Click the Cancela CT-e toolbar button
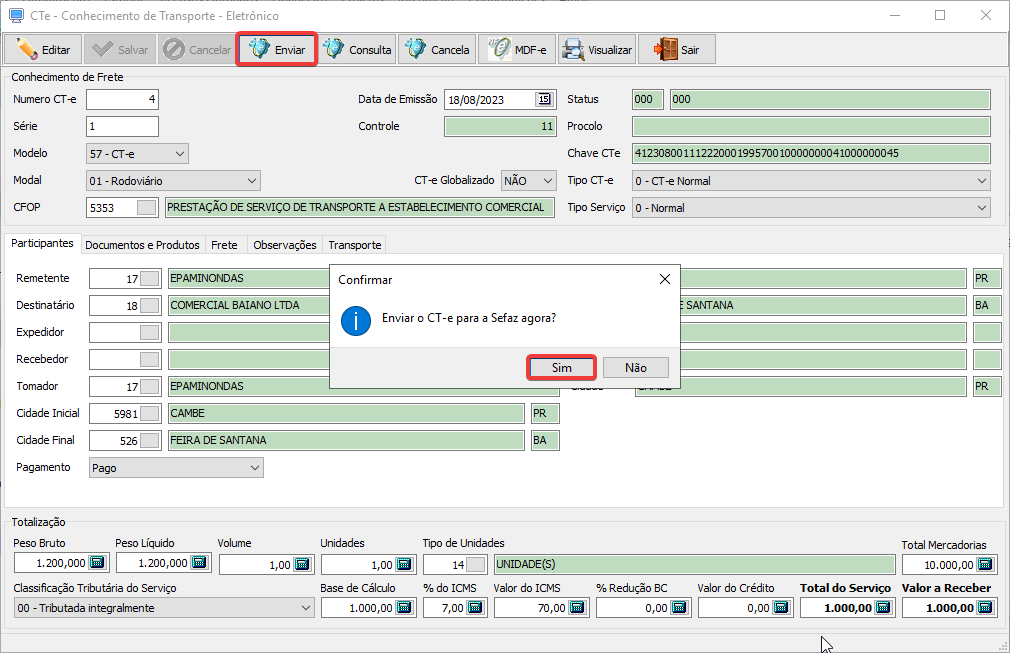 click(x=437, y=50)
